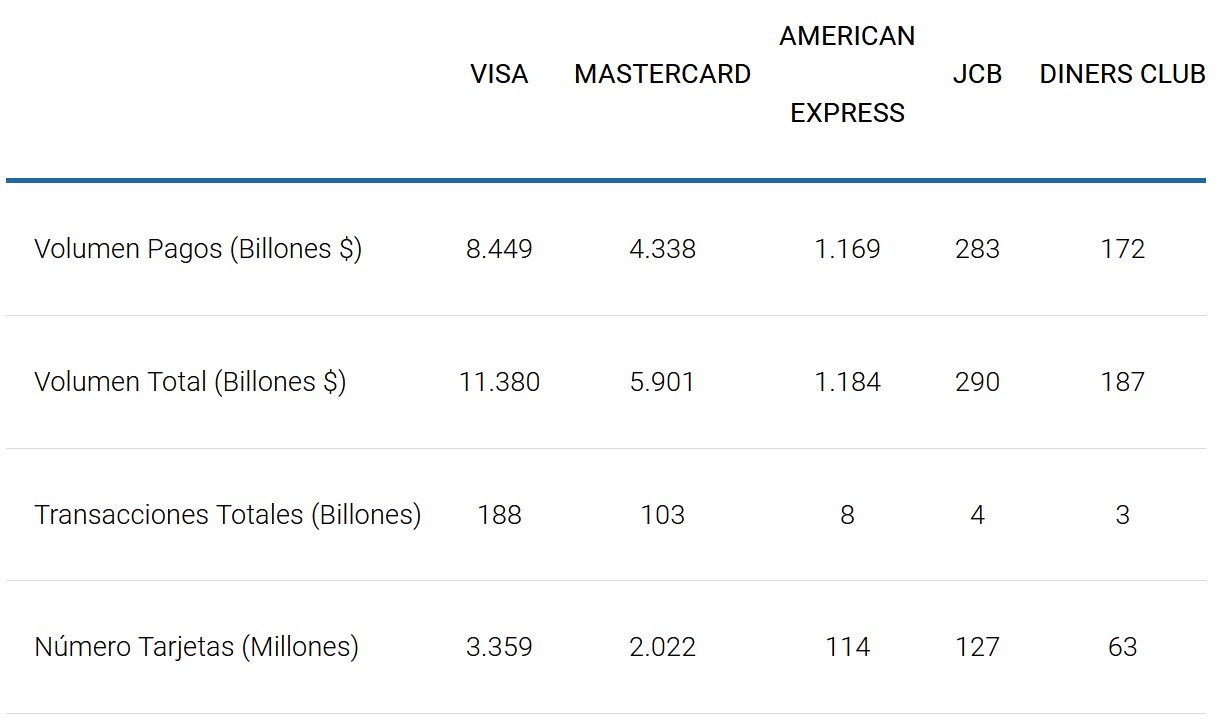
Task: Click Diners Club's 63 cards cell
Action: (x=1122, y=647)
